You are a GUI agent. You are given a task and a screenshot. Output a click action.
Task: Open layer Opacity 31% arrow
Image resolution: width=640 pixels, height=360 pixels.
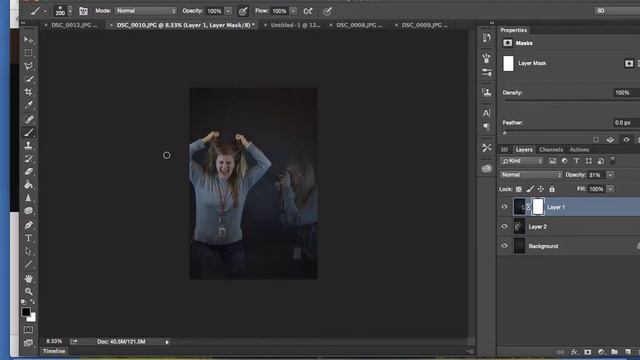coord(610,175)
